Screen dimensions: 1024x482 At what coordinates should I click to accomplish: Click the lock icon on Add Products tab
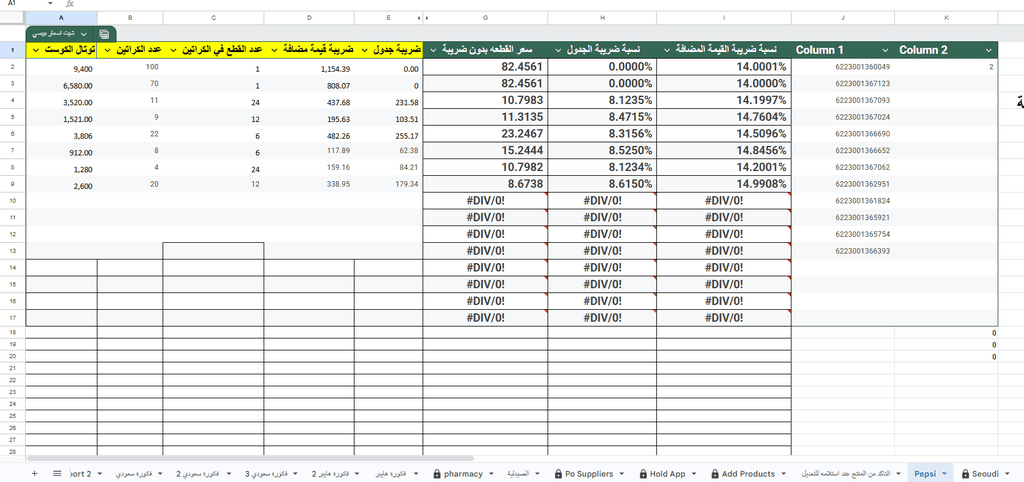click(x=714, y=473)
